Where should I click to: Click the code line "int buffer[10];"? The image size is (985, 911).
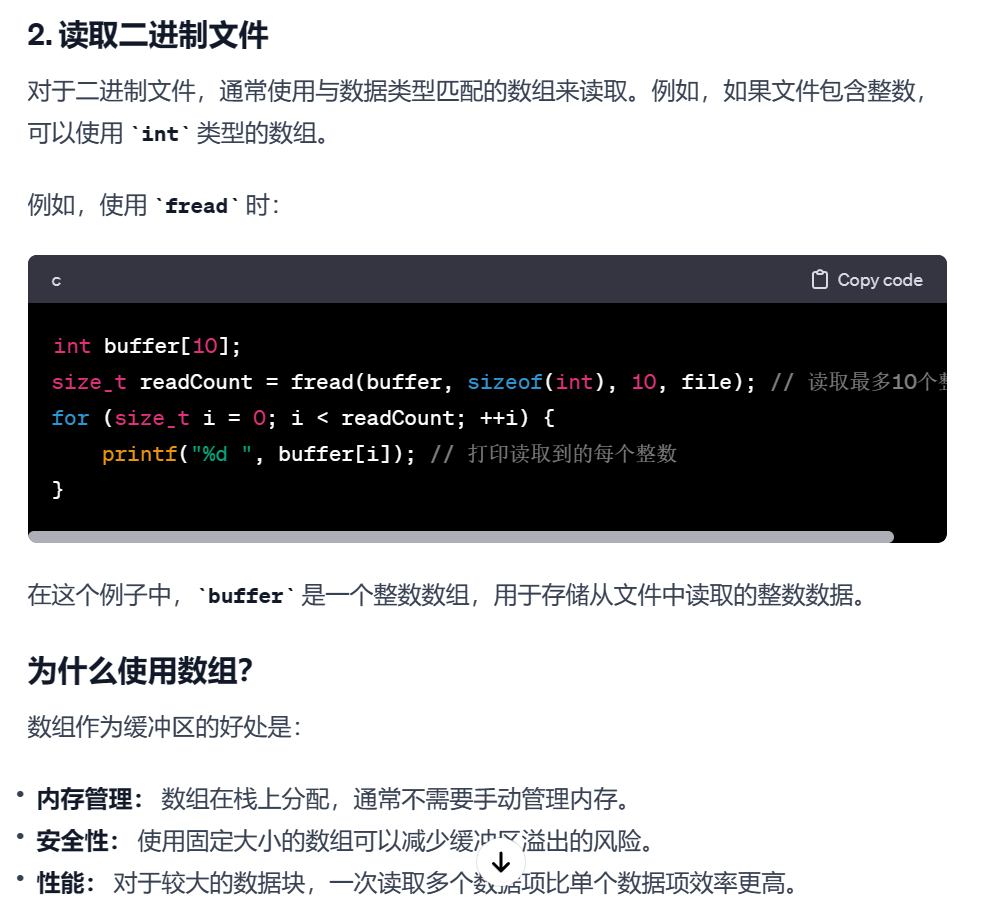point(147,346)
